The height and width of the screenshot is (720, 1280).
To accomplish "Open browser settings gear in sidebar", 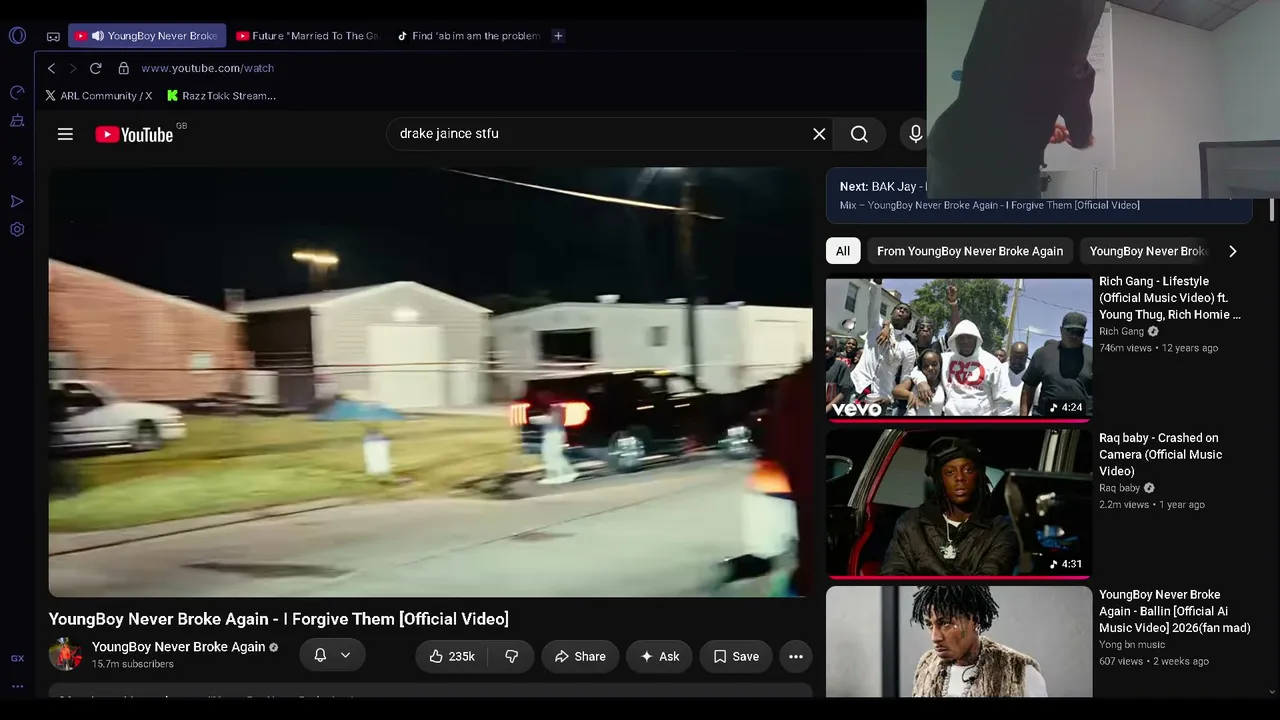I will (x=17, y=229).
